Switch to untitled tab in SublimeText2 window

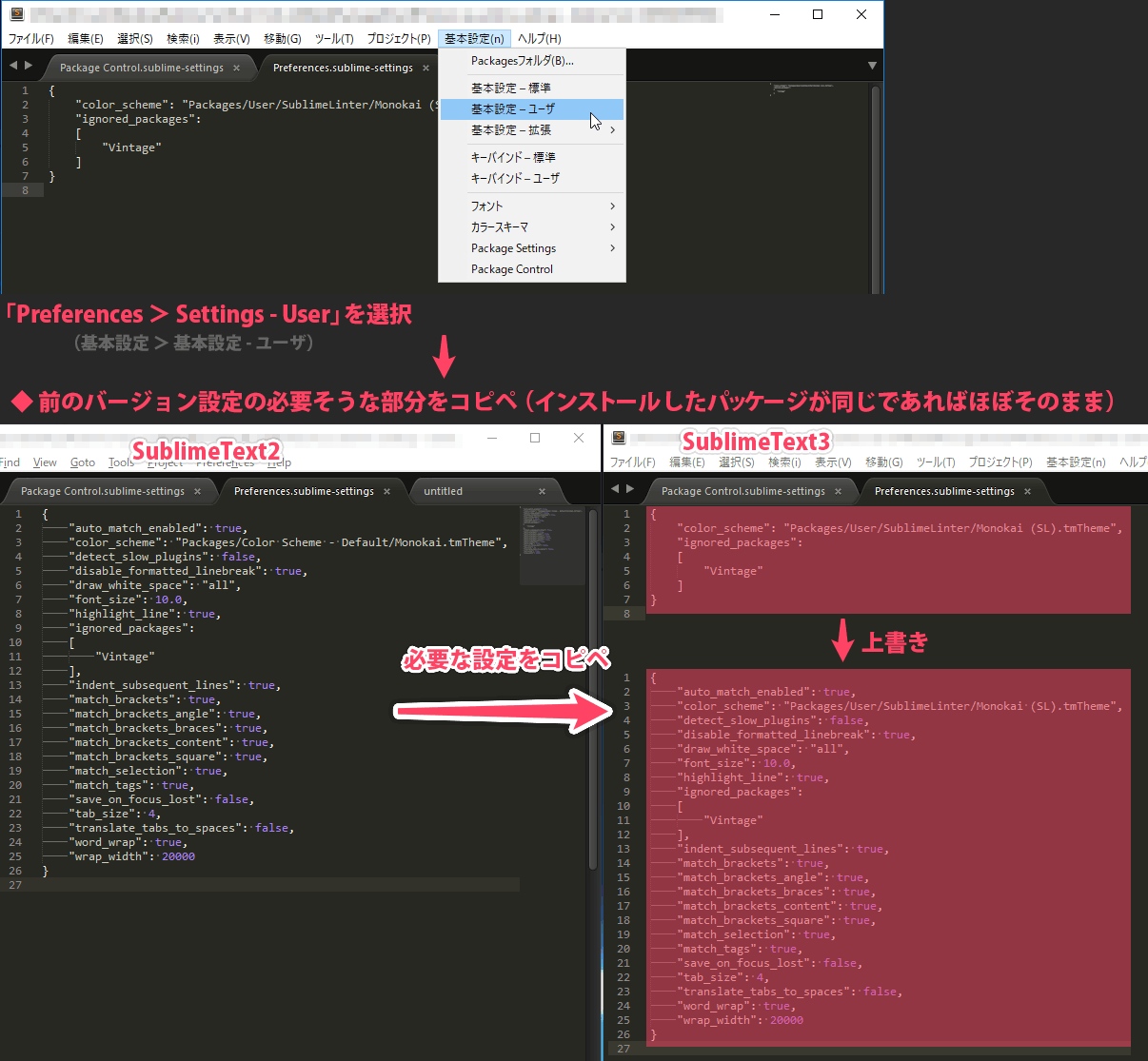click(x=444, y=491)
